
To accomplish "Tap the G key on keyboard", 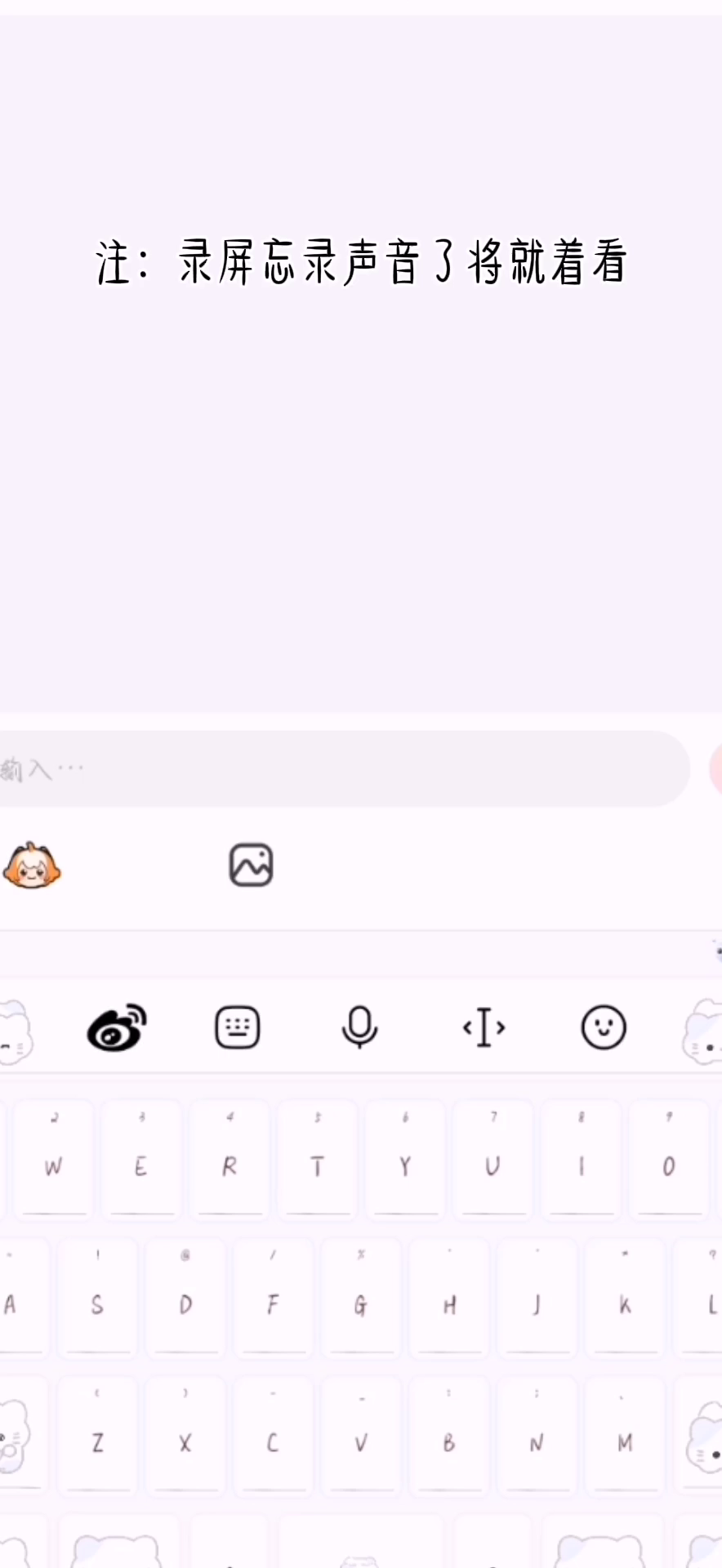I will 360,1296.
